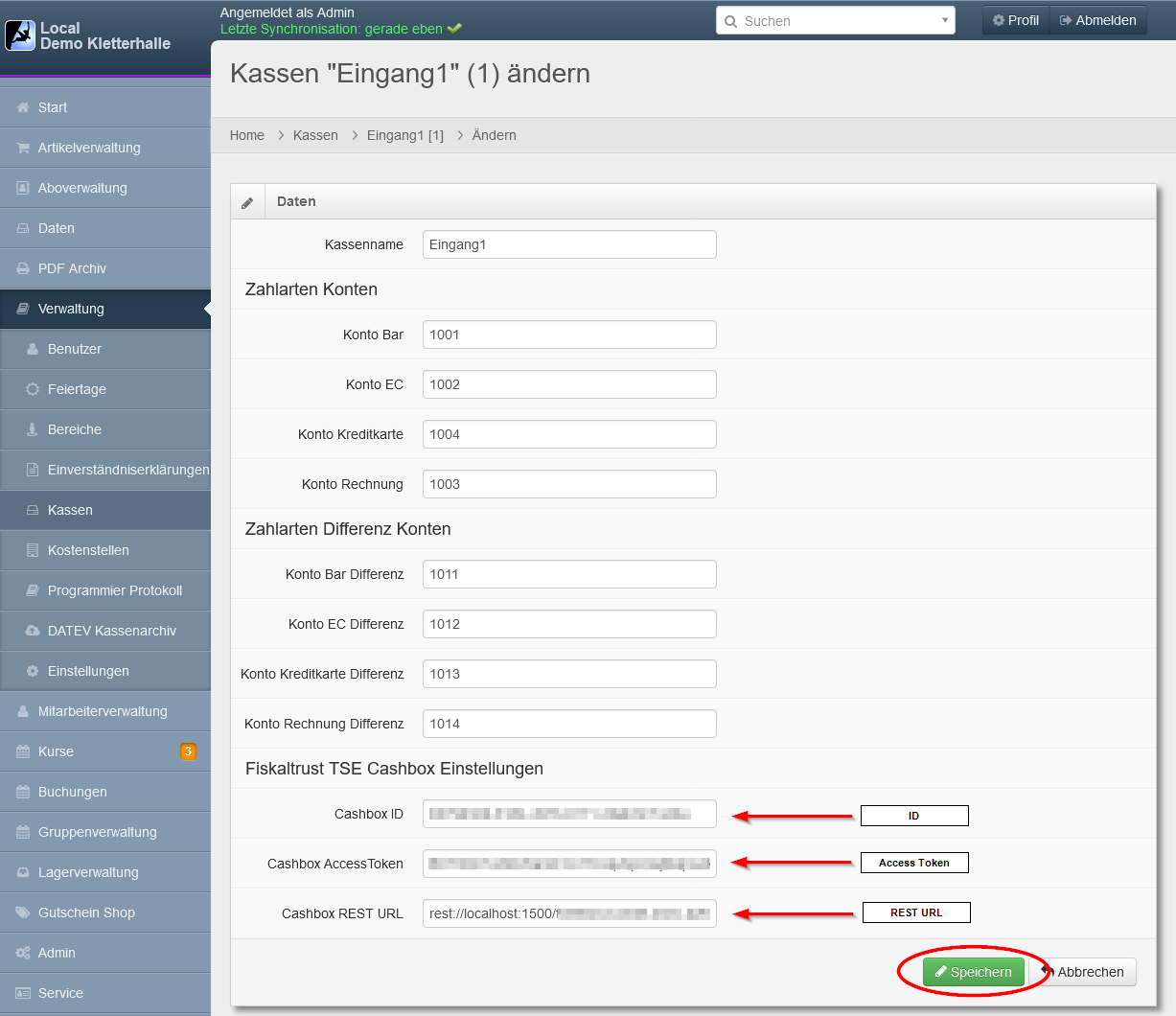Open the Suchen dropdown arrow
Viewport: 1176px width, 1016px height.
point(944,20)
